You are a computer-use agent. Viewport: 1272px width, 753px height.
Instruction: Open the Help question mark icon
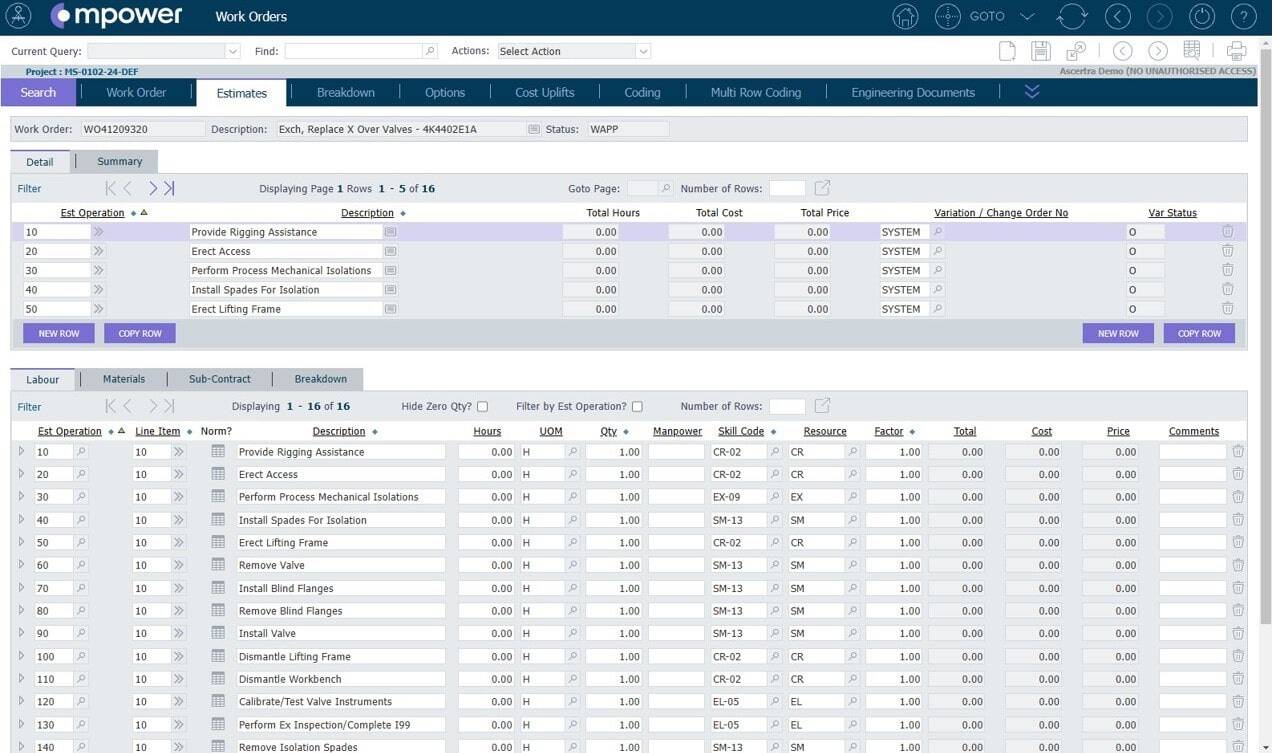click(1244, 17)
